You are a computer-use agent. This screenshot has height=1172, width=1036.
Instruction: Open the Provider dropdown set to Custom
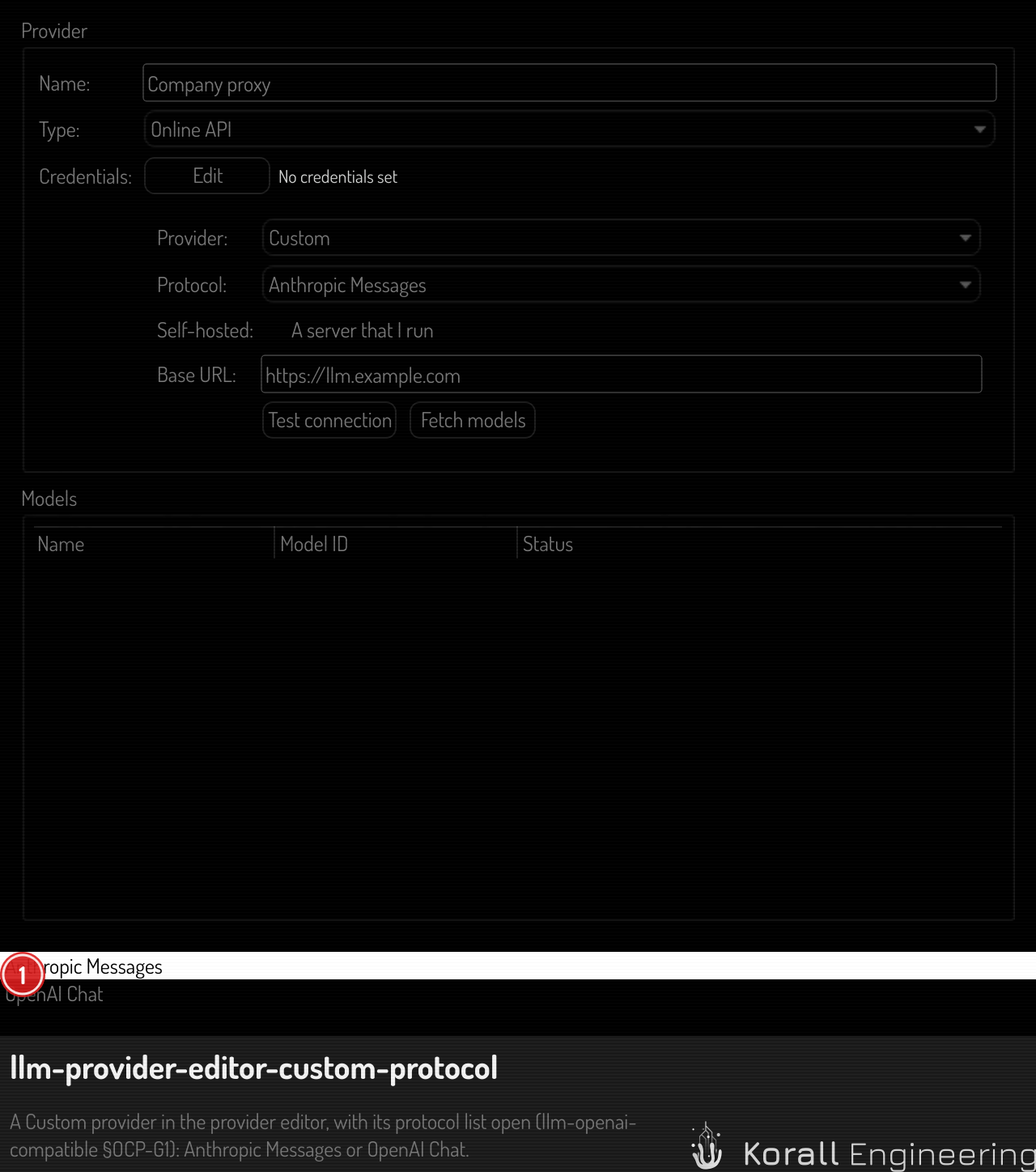pos(621,238)
